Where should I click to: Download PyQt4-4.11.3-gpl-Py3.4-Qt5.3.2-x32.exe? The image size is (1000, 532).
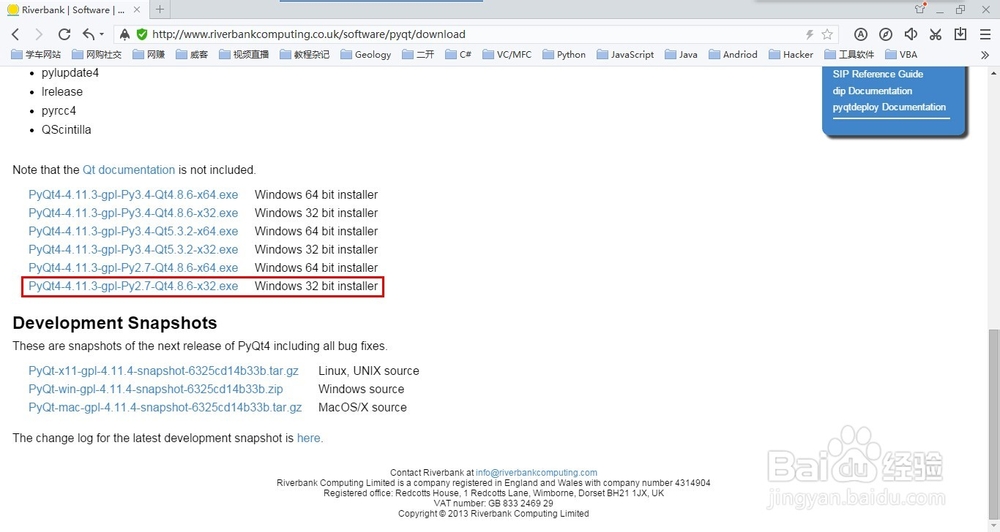(x=133, y=249)
